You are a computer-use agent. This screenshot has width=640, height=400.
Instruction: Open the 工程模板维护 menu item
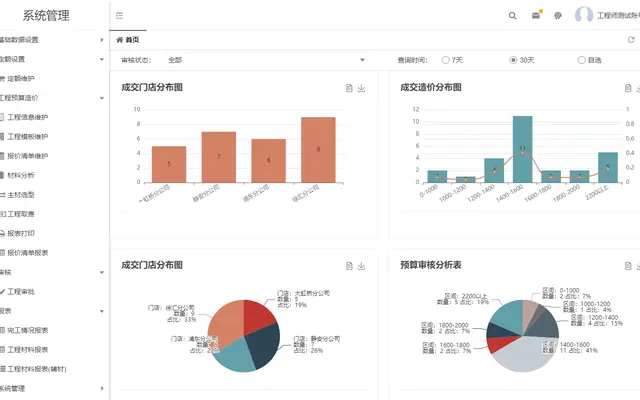pyautogui.click(x=28, y=137)
